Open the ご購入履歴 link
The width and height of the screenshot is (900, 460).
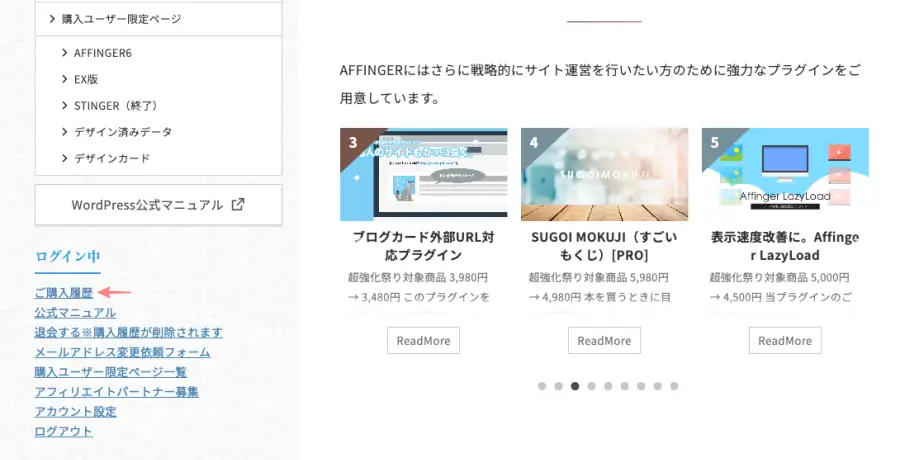pos(63,293)
